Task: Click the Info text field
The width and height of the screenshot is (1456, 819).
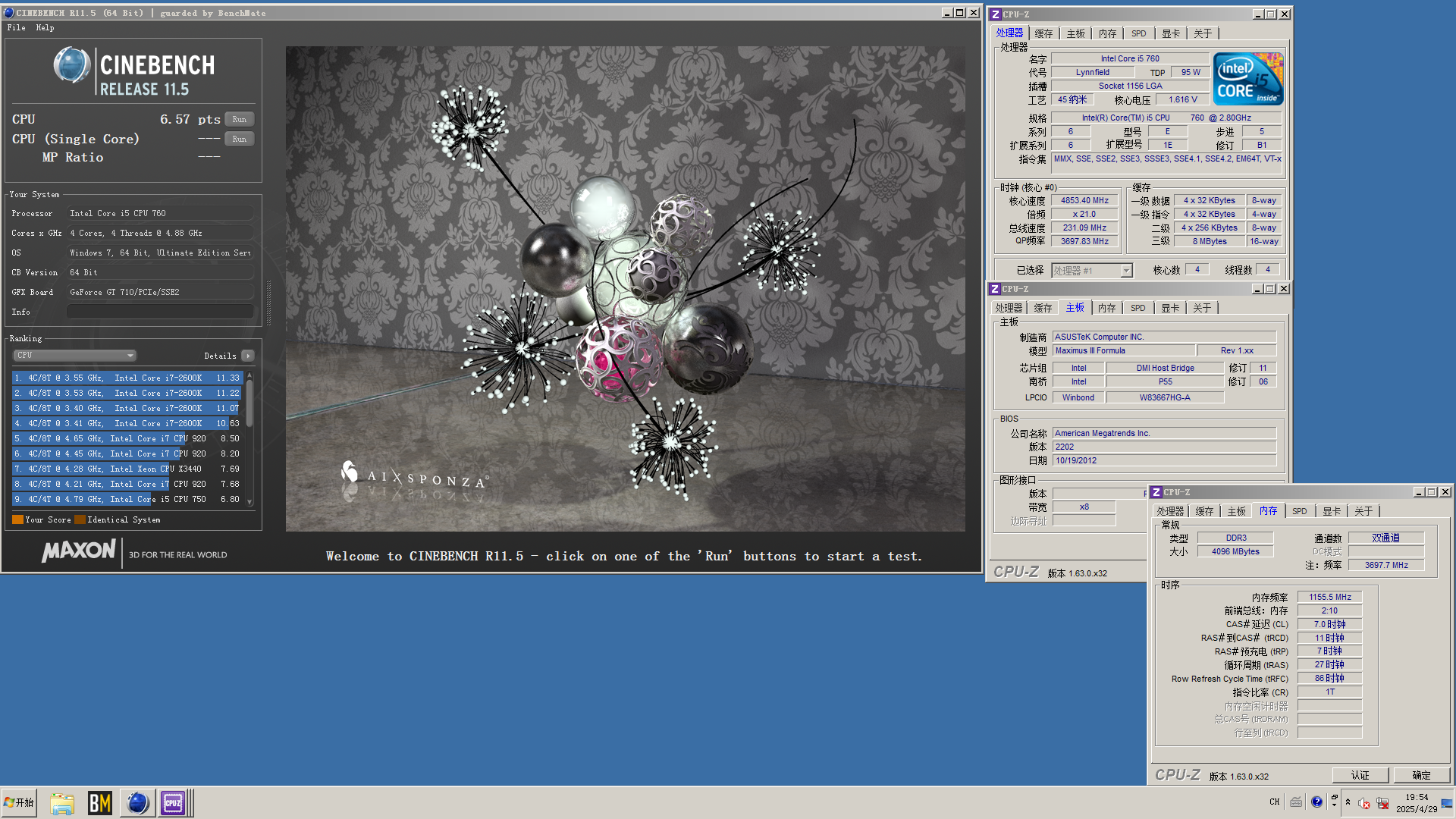Action: pos(160,312)
